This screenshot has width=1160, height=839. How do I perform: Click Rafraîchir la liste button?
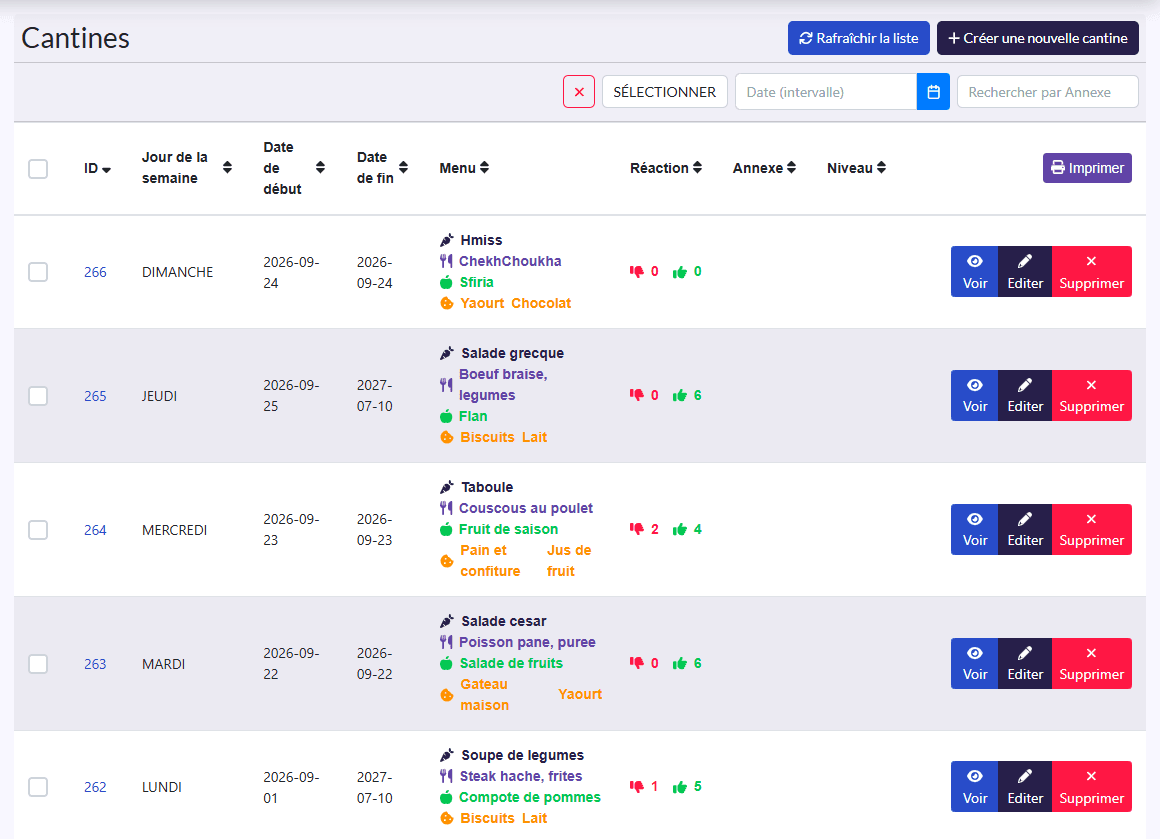[858, 38]
